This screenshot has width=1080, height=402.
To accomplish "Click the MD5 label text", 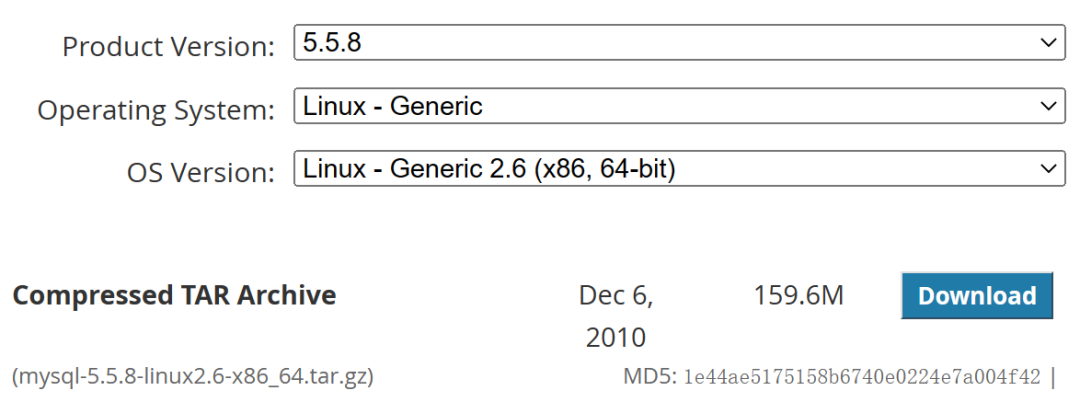I will tap(650, 377).
